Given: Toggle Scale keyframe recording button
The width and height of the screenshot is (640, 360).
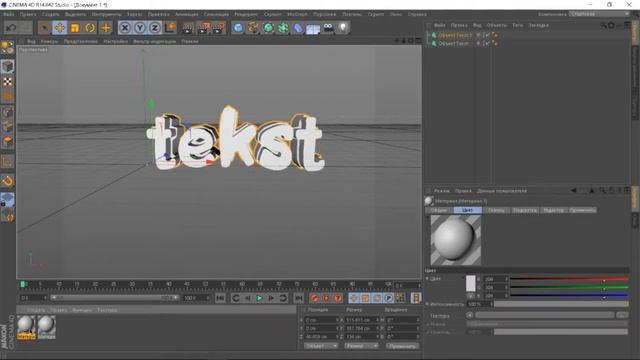Looking at the screenshot, I should tap(365, 298).
